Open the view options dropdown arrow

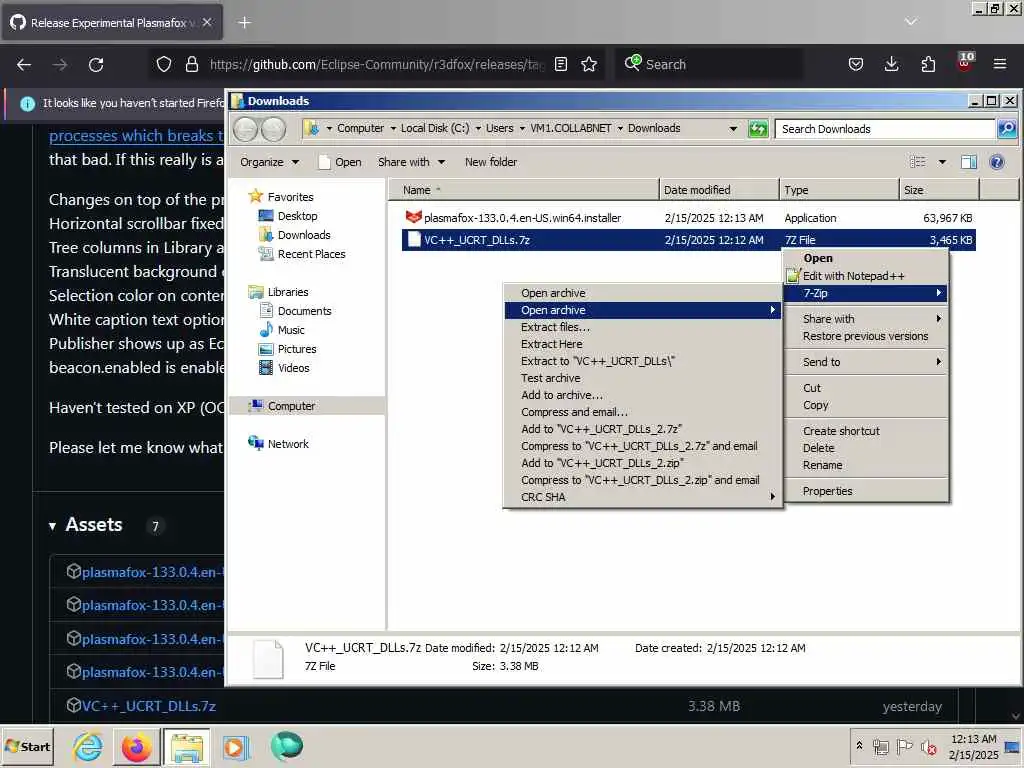(942, 162)
